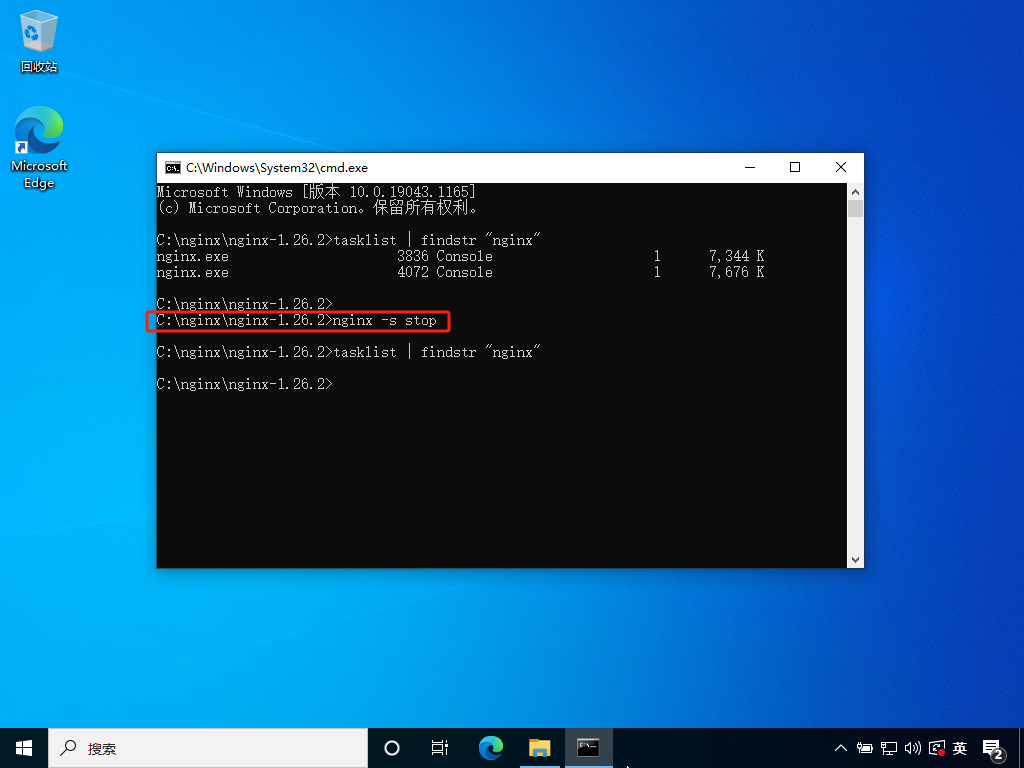Click the Cortana circle icon

(392, 748)
